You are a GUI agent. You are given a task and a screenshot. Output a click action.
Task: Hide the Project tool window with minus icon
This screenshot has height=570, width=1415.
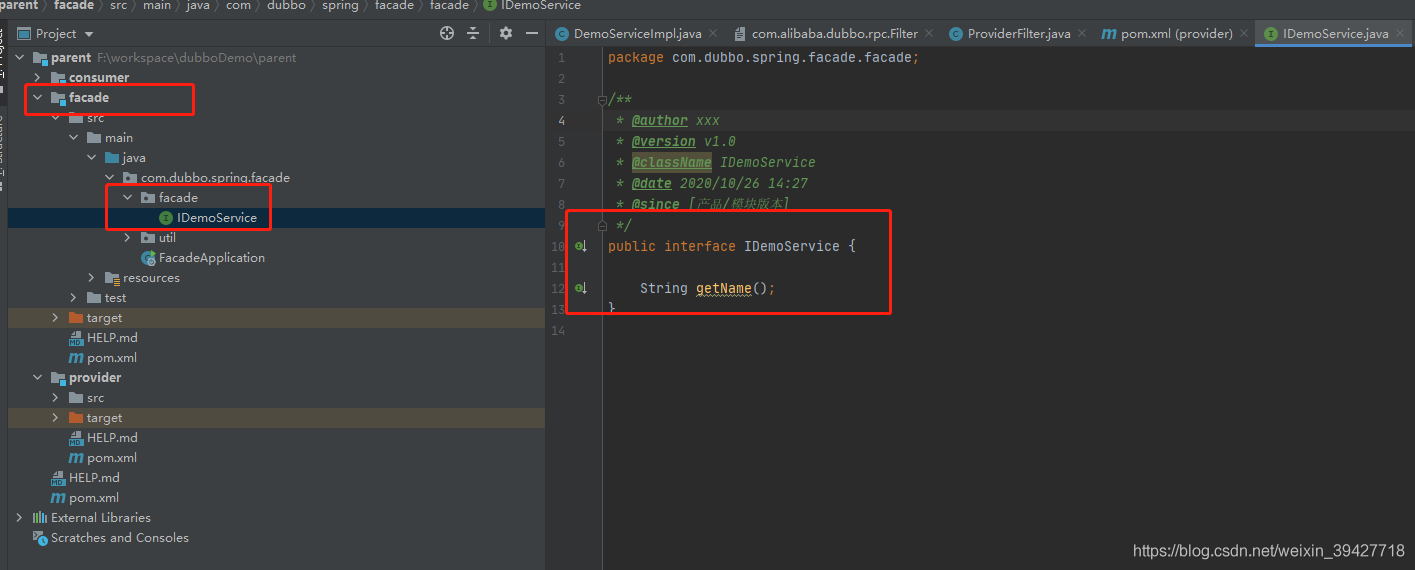coord(532,33)
